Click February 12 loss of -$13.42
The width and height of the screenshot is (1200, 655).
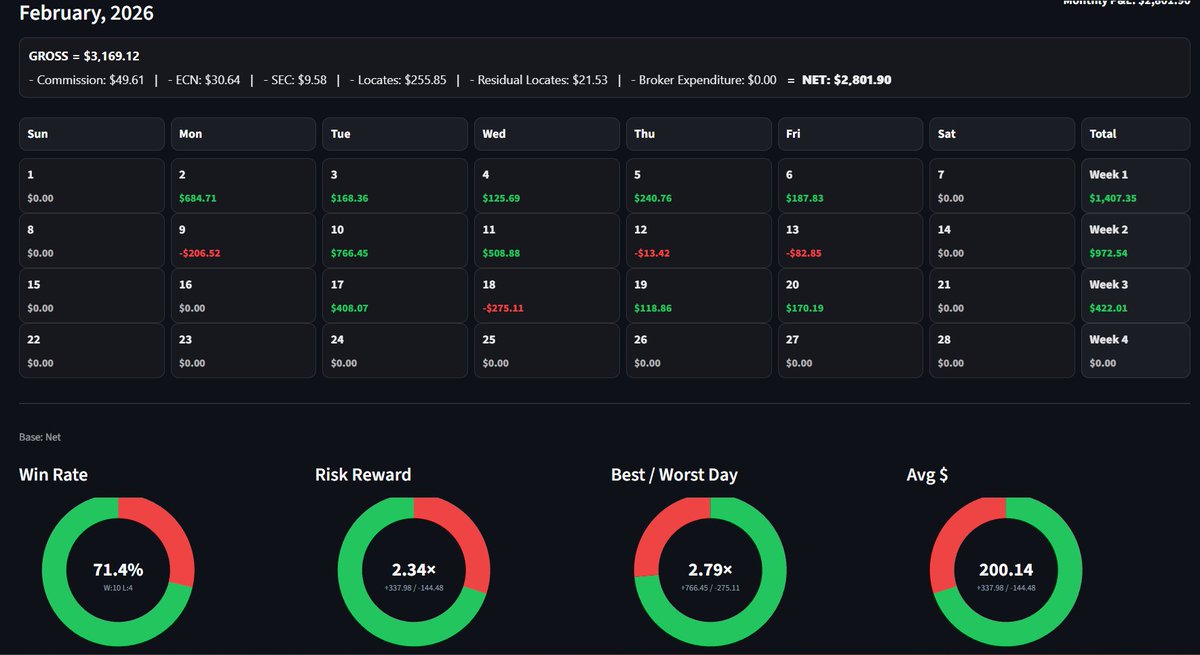click(699, 240)
